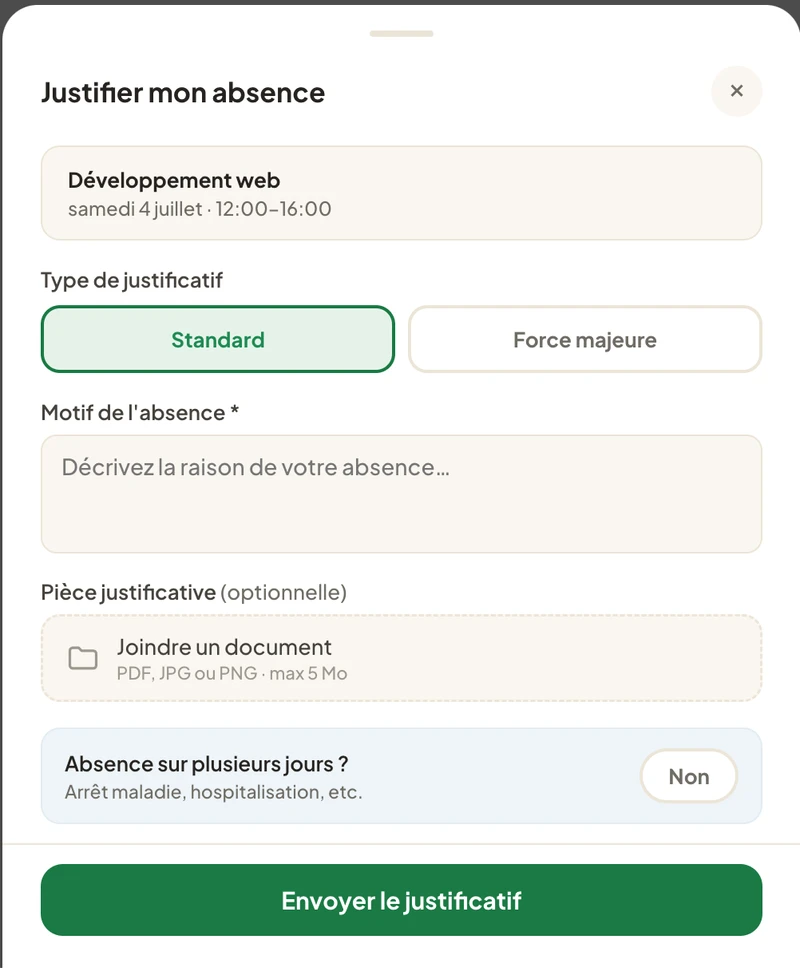The width and height of the screenshot is (800, 968).
Task: Open the Joindre un document upload zone
Action: pos(401,658)
